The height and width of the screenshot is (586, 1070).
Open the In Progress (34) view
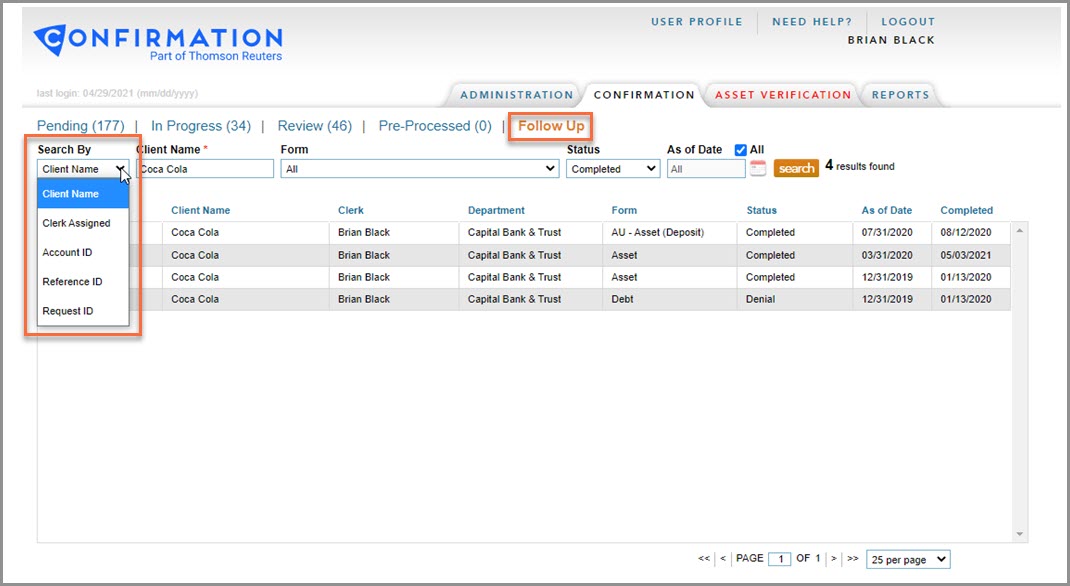[x=200, y=126]
